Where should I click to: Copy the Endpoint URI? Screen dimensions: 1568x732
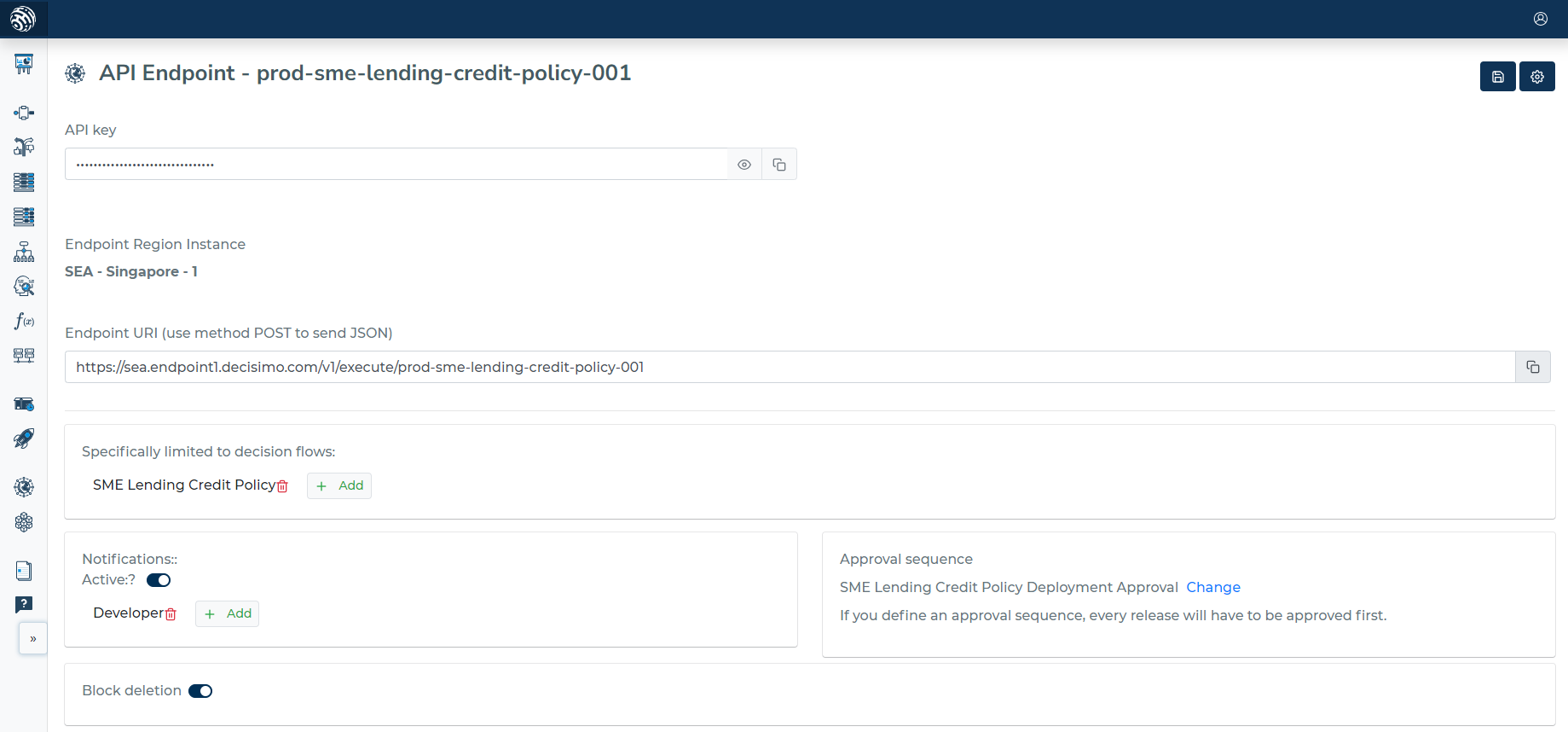click(x=1533, y=367)
